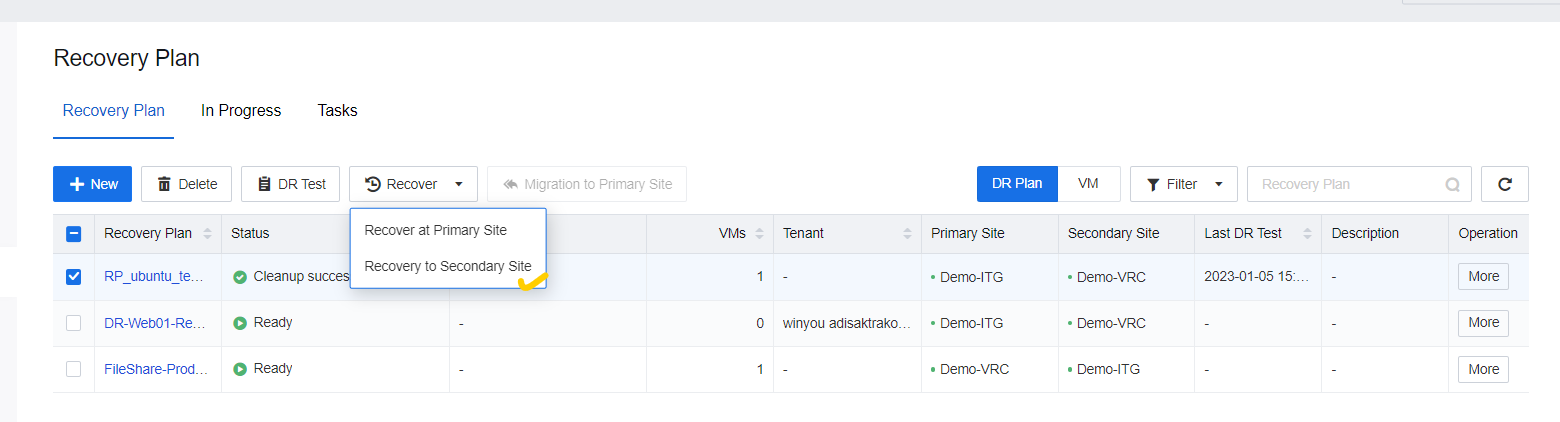Click the Operation column header
Viewport: 1560px width, 422px height.
click(x=1488, y=234)
